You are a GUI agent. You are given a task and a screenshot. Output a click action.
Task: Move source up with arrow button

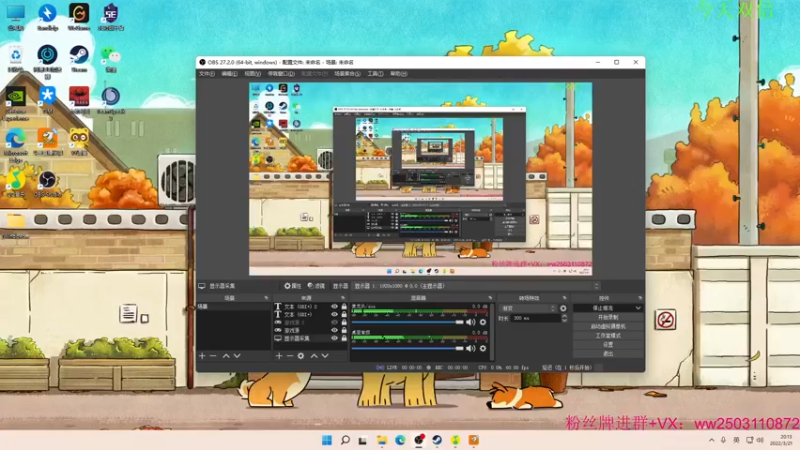(314, 356)
